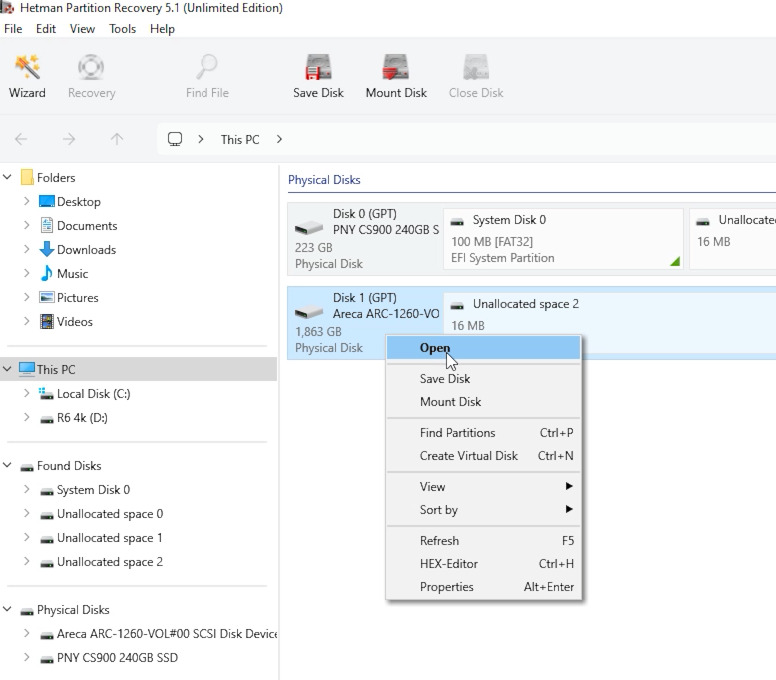Select Find Partitions in context menu
The width and height of the screenshot is (776, 680).
click(x=483, y=433)
